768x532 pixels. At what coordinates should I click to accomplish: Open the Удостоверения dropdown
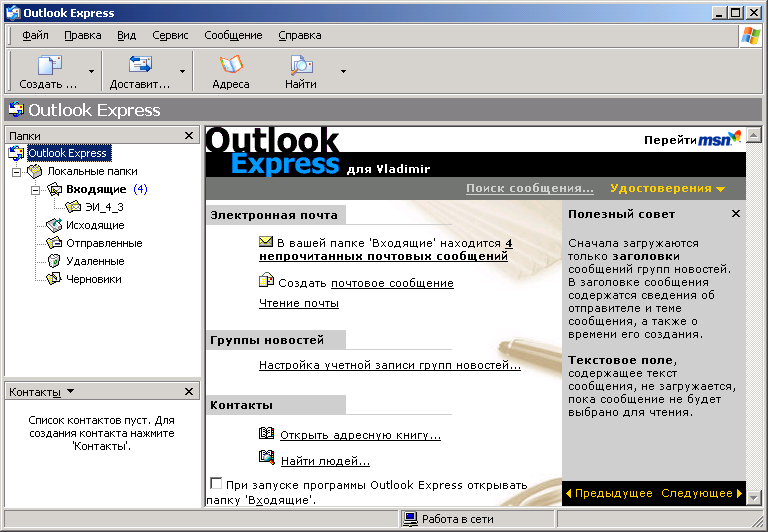pos(667,189)
